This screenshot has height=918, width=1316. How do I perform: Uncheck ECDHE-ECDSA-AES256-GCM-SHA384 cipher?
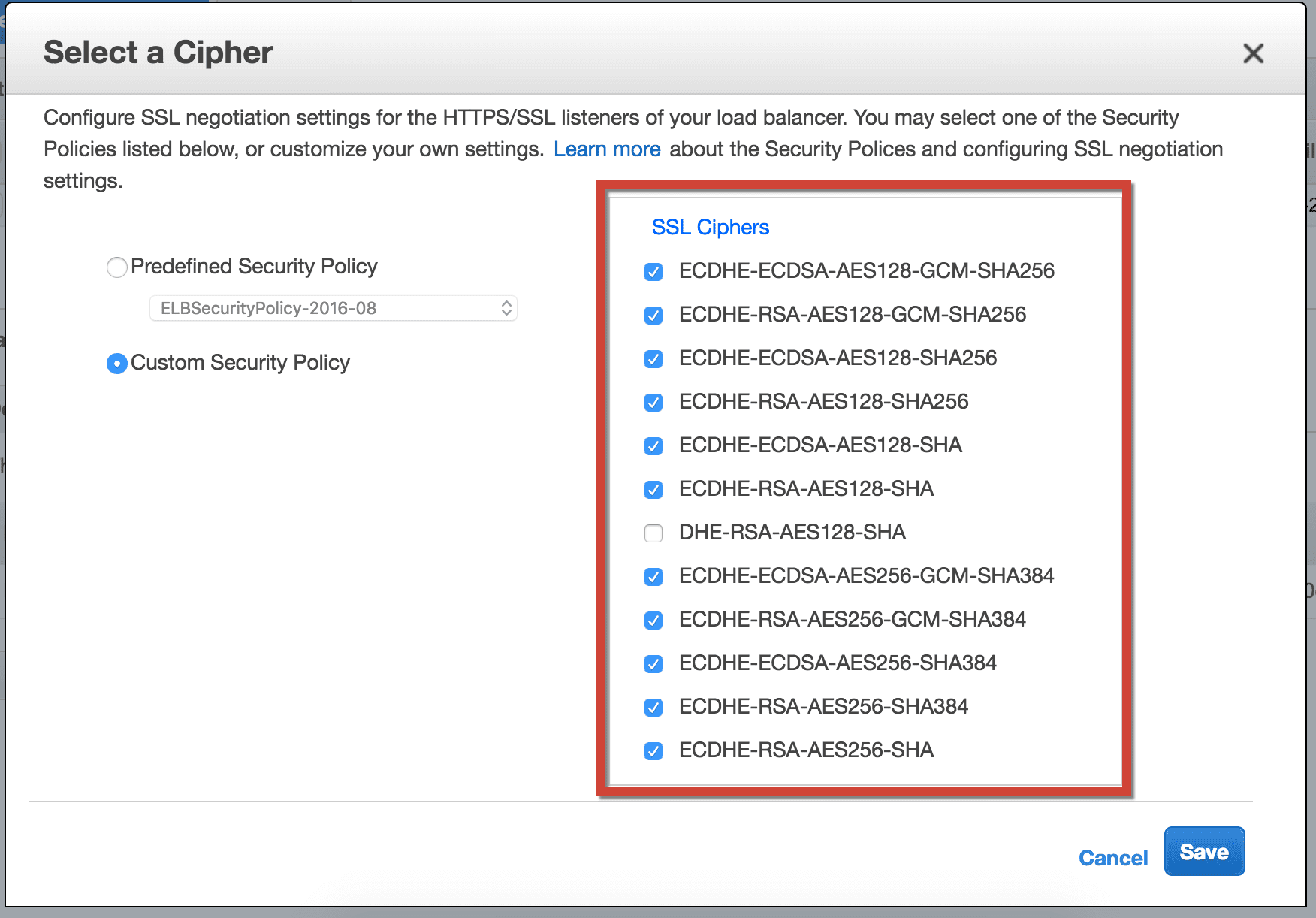tap(653, 577)
